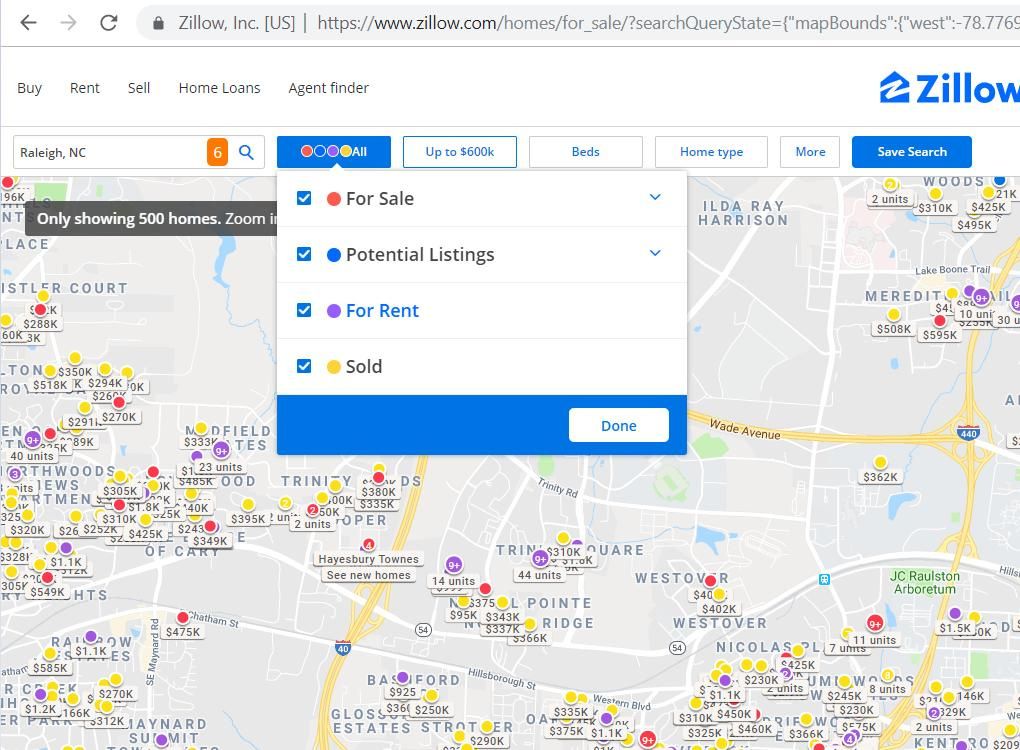Uncheck the For Rent checkbox

pyautogui.click(x=304, y=310)
